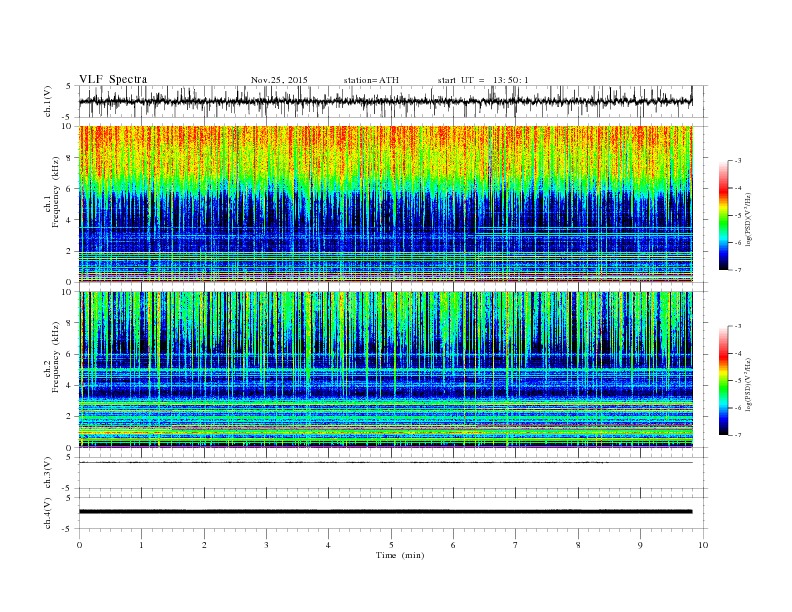The width and height of the screenshot is (792, 612).
Task: Click the "ch.1(V)" waveform axis label
Action: click(48, 101)
